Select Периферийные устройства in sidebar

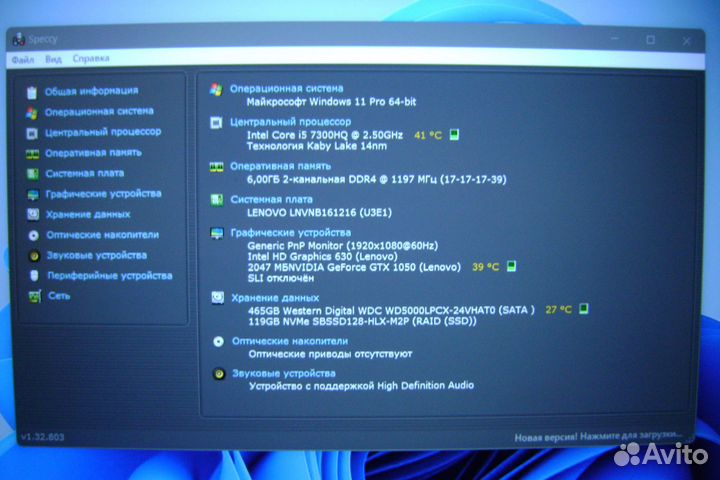point(110,276)
